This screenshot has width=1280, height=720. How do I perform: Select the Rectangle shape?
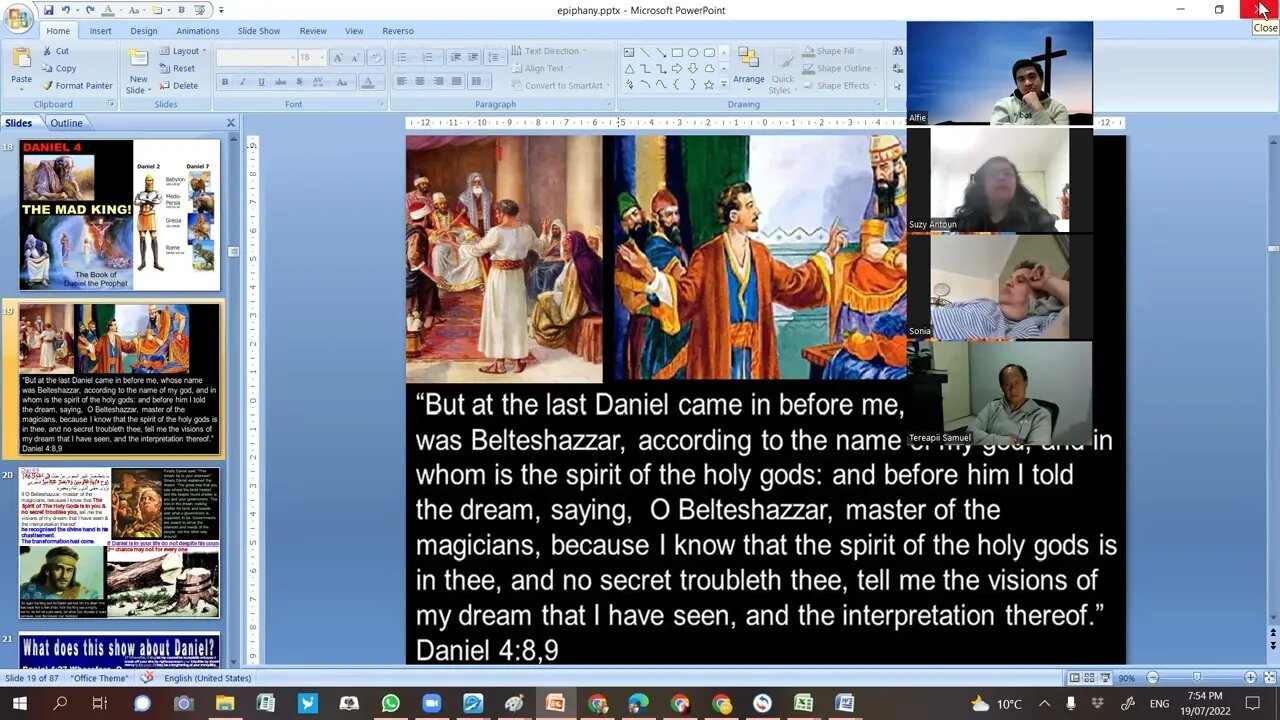click(677, 52)
